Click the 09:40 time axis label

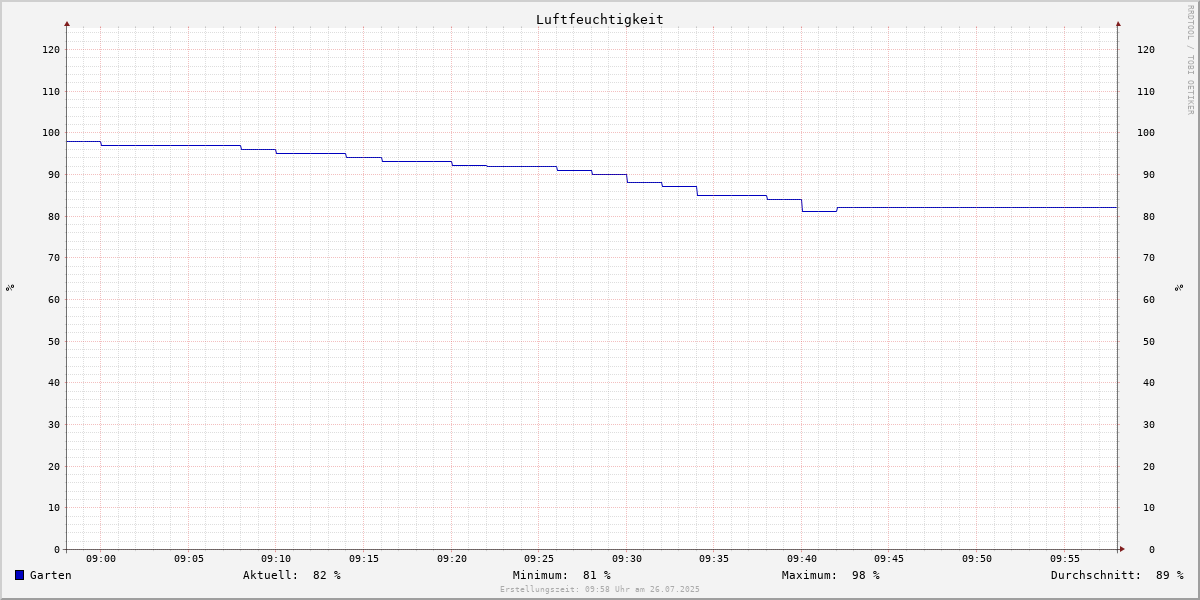tap(802, 559)
